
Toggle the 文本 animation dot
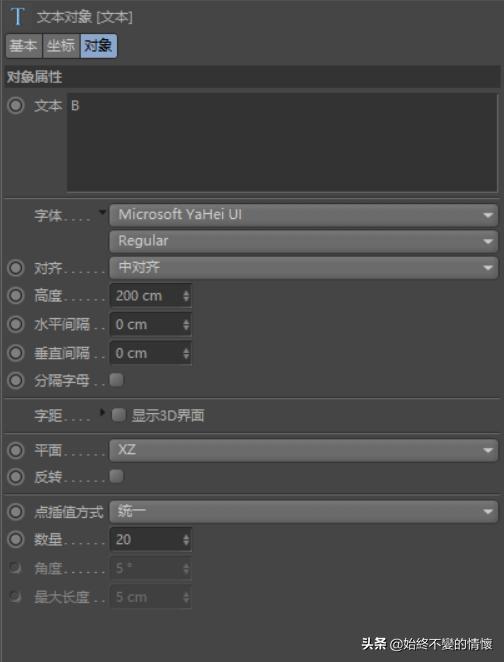[16, 105]
